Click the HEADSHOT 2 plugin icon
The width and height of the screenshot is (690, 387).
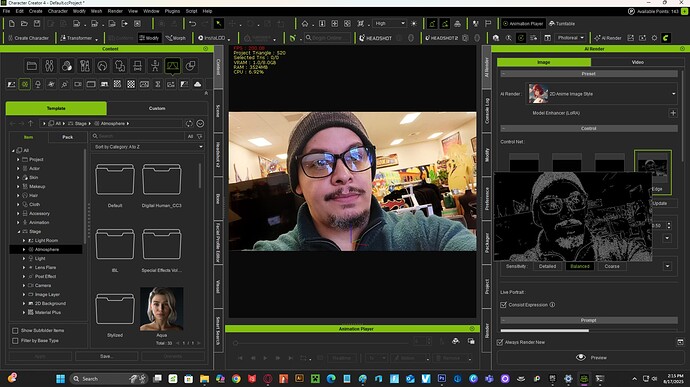point(441,38)
